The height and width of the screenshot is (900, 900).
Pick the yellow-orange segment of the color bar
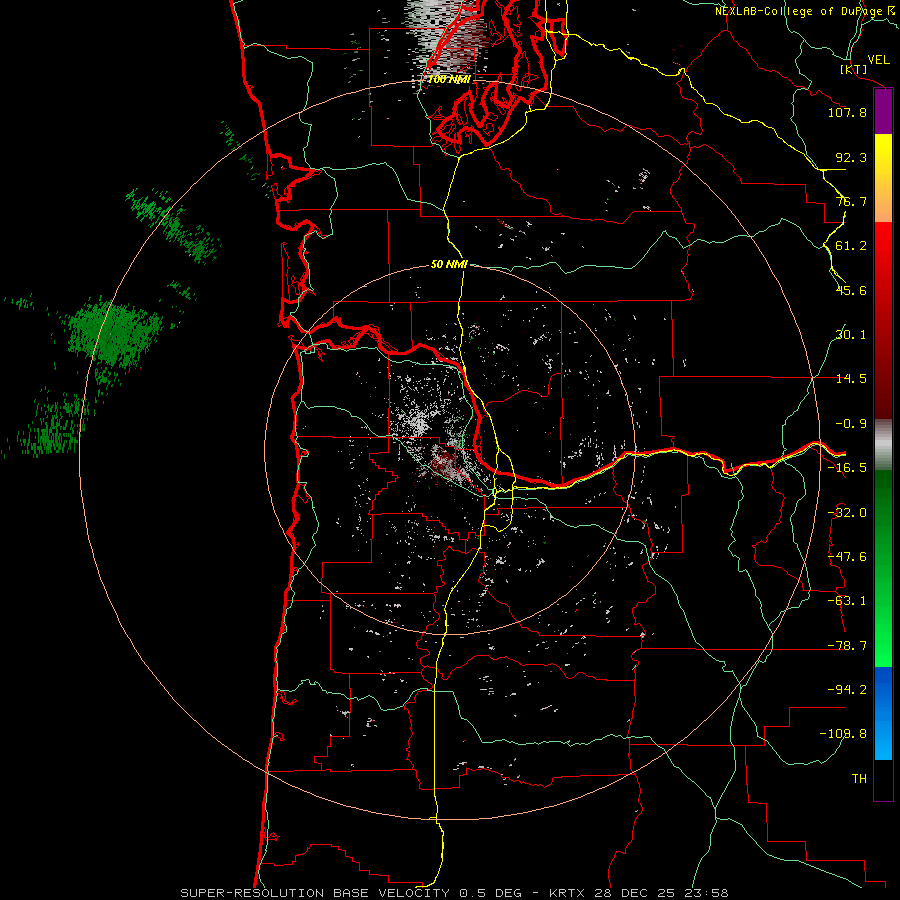[883, 178]
